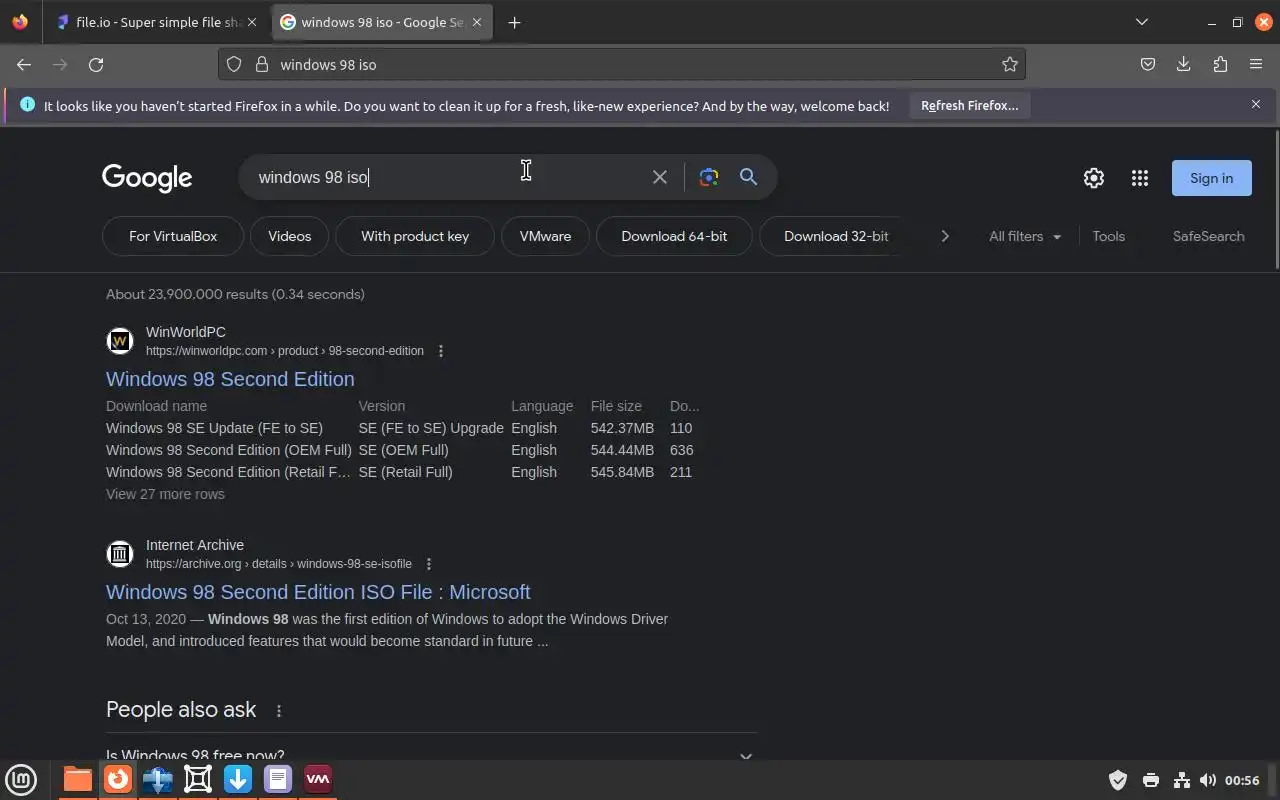Click the page vertical scrollbar
Screen dimensions: 1280x800
tap(1276, 200)
